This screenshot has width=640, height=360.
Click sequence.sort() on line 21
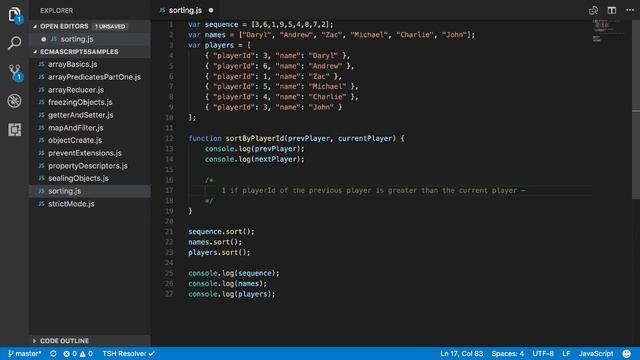(221, 231)
